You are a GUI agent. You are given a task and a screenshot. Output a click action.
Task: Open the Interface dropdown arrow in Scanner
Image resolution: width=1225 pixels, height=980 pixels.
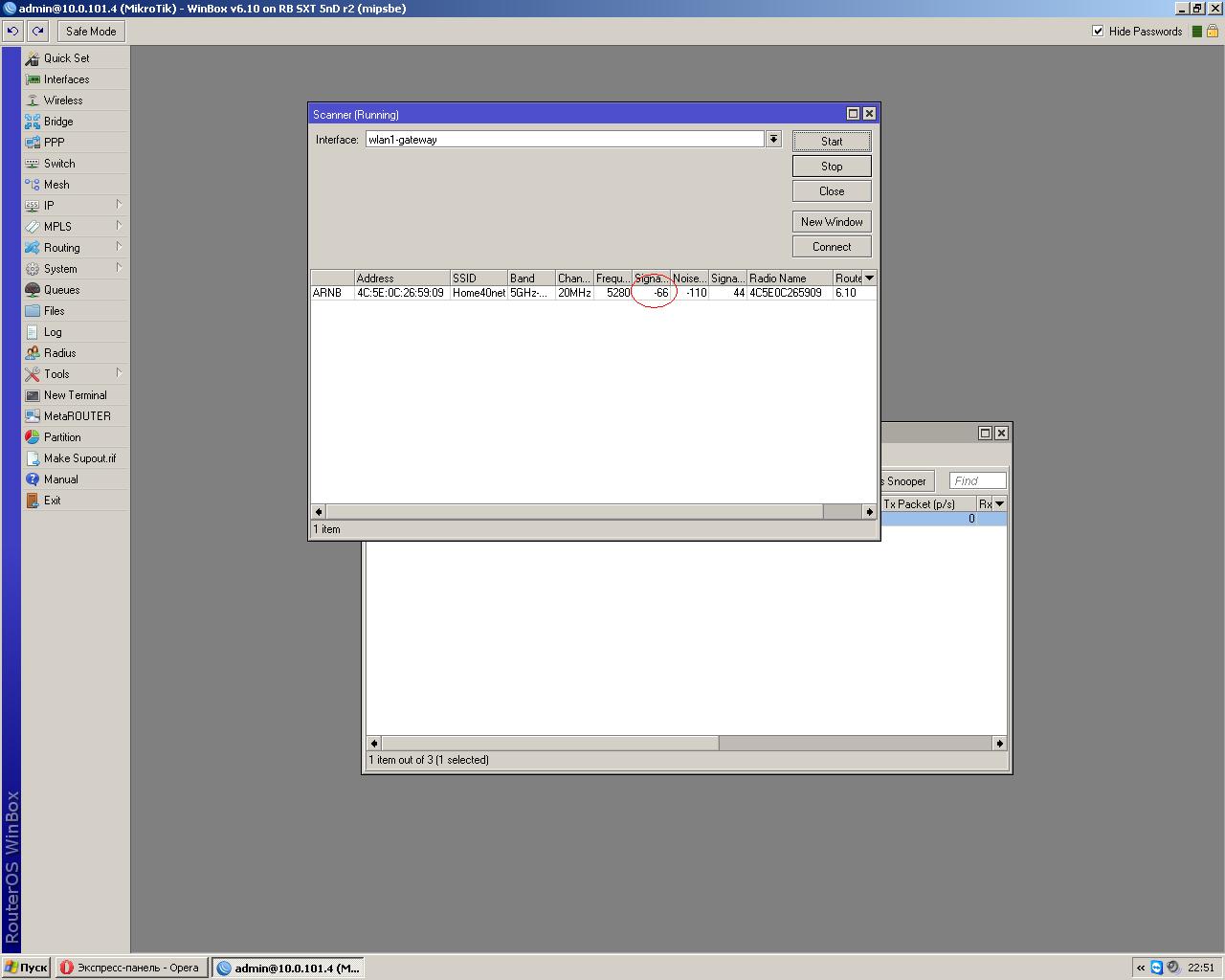click(x=773, y=140)
